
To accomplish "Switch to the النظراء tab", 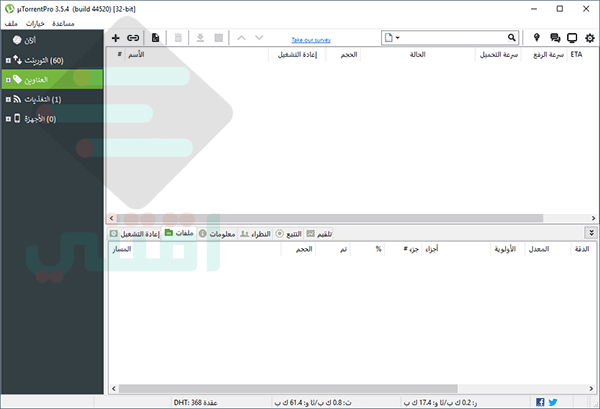I will click(255, 234).
